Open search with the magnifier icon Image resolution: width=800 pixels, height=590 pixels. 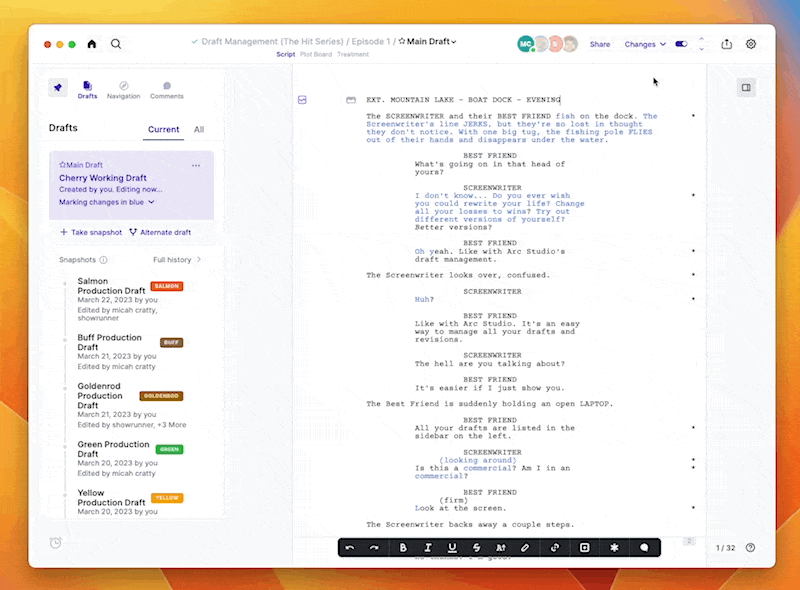[x=116, y=44]
